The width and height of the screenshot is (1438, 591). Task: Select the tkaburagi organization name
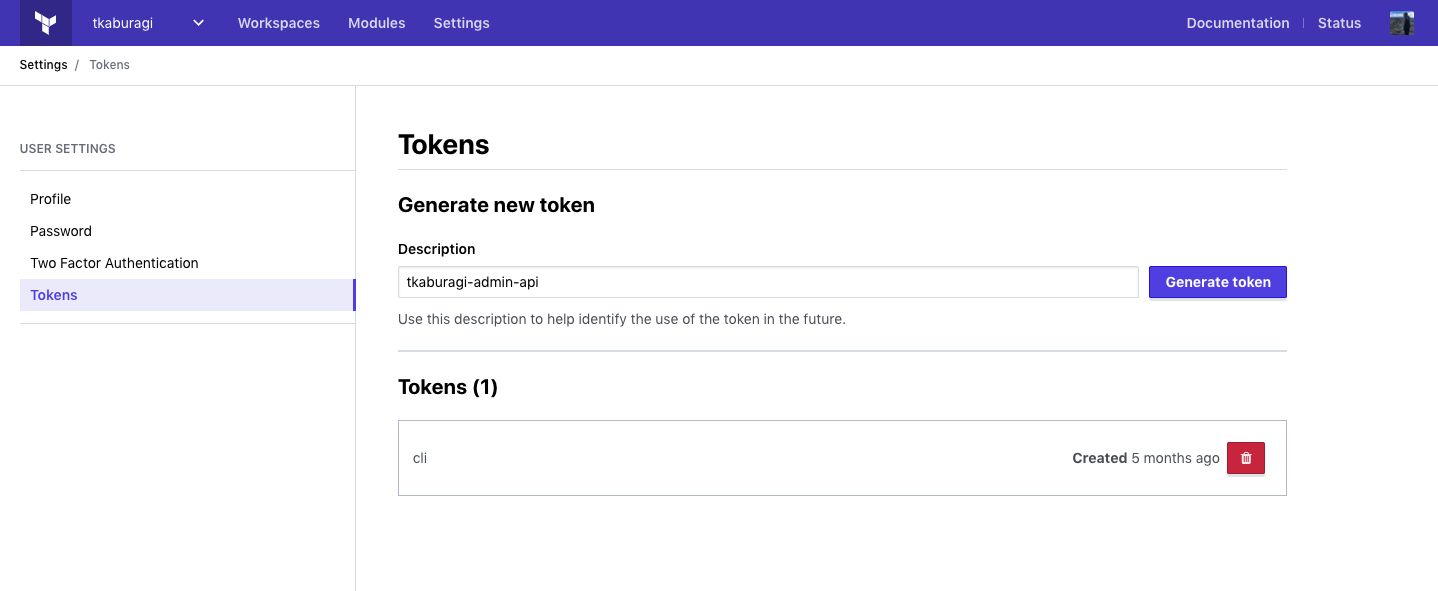122,23
